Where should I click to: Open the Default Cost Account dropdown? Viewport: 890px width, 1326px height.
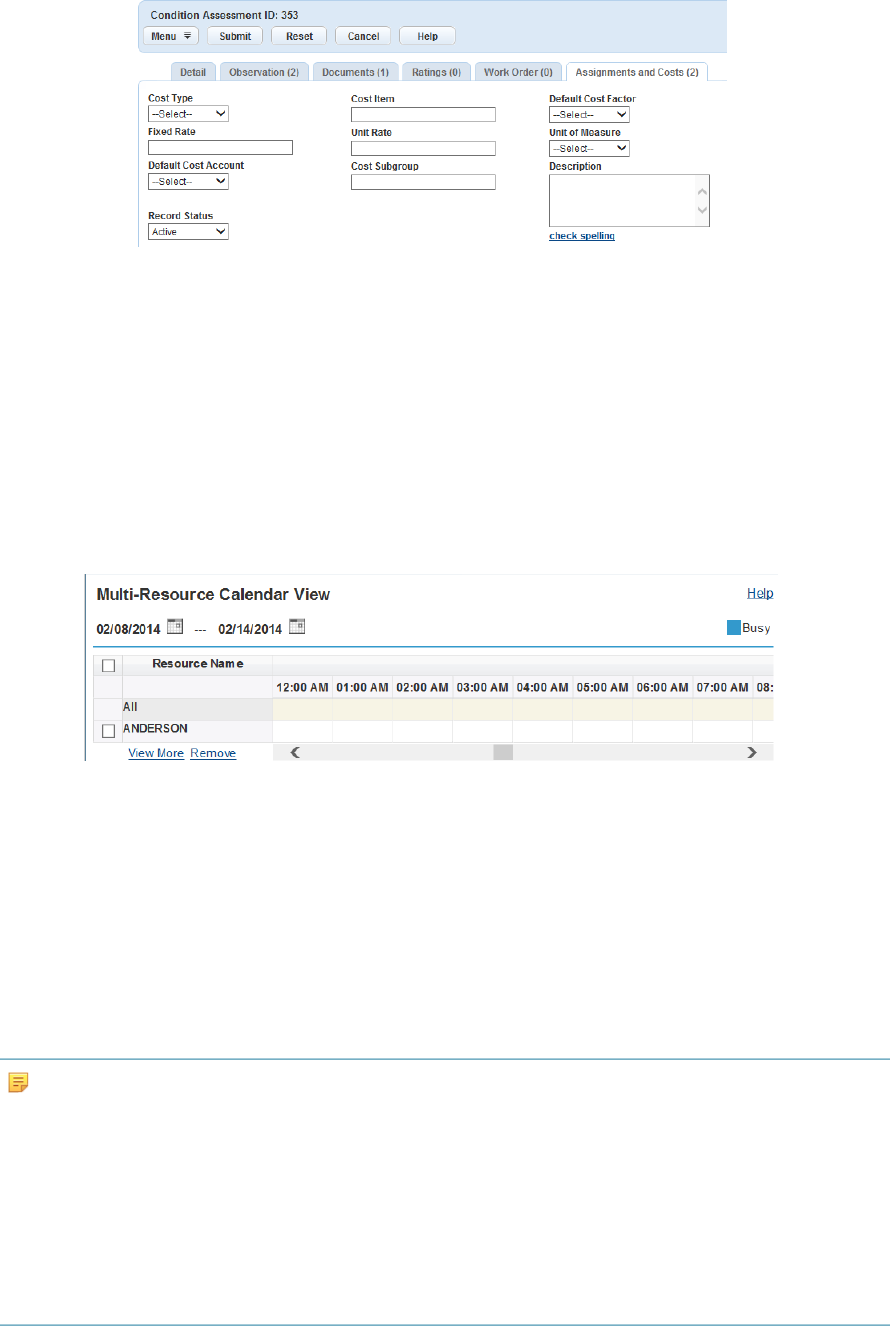point(188,181)
